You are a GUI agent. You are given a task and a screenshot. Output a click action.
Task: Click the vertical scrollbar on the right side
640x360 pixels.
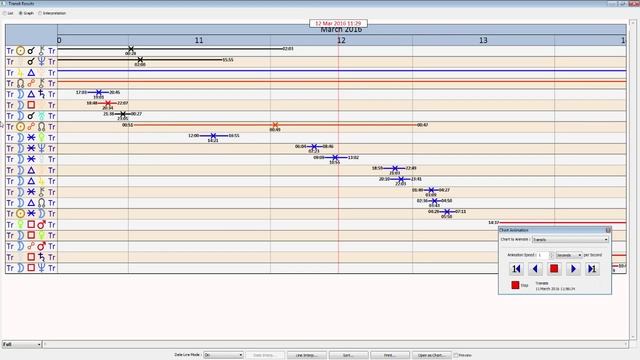pos(633,180)
